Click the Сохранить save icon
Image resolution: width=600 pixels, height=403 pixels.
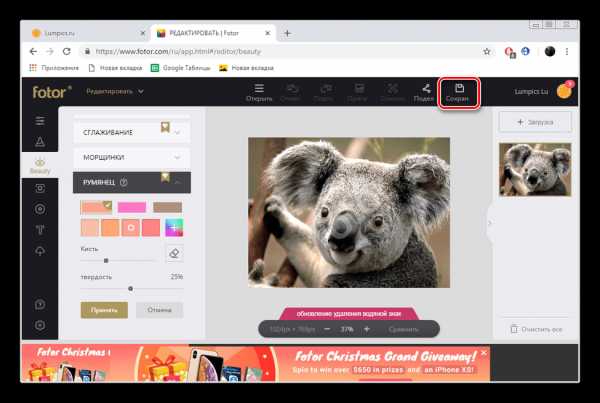click(459, 91)
